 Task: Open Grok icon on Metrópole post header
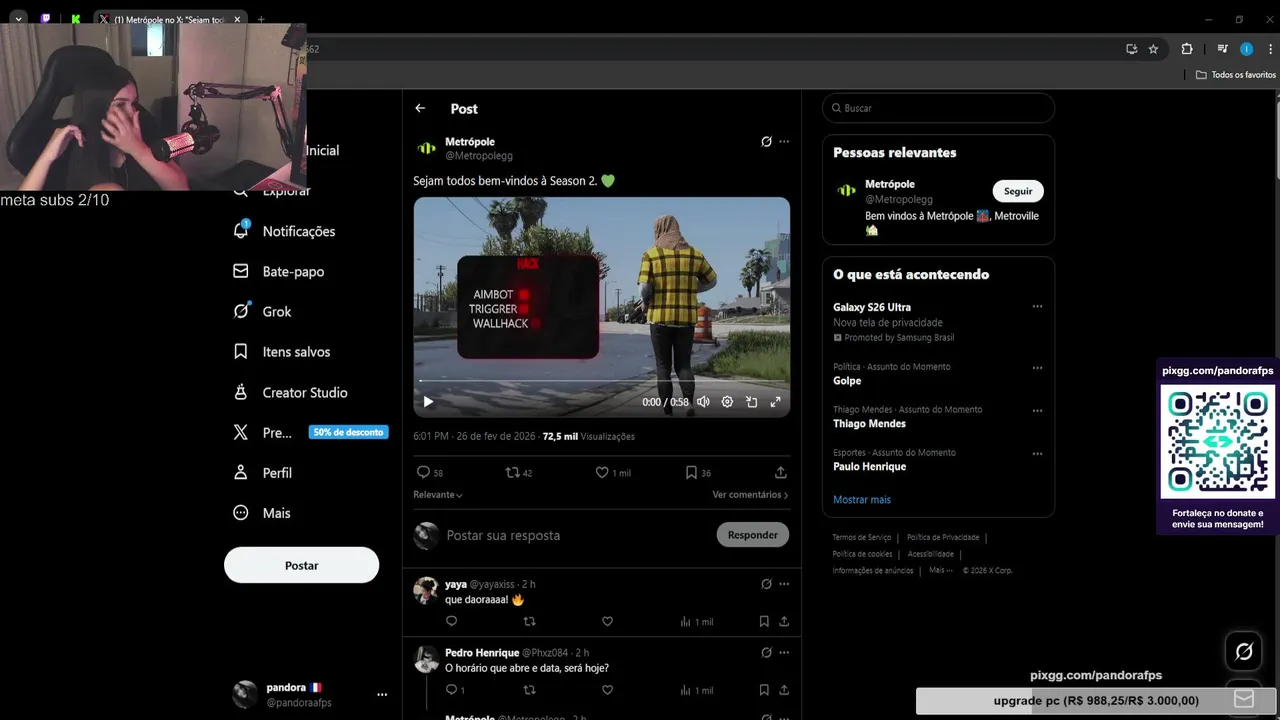[766, 142]
